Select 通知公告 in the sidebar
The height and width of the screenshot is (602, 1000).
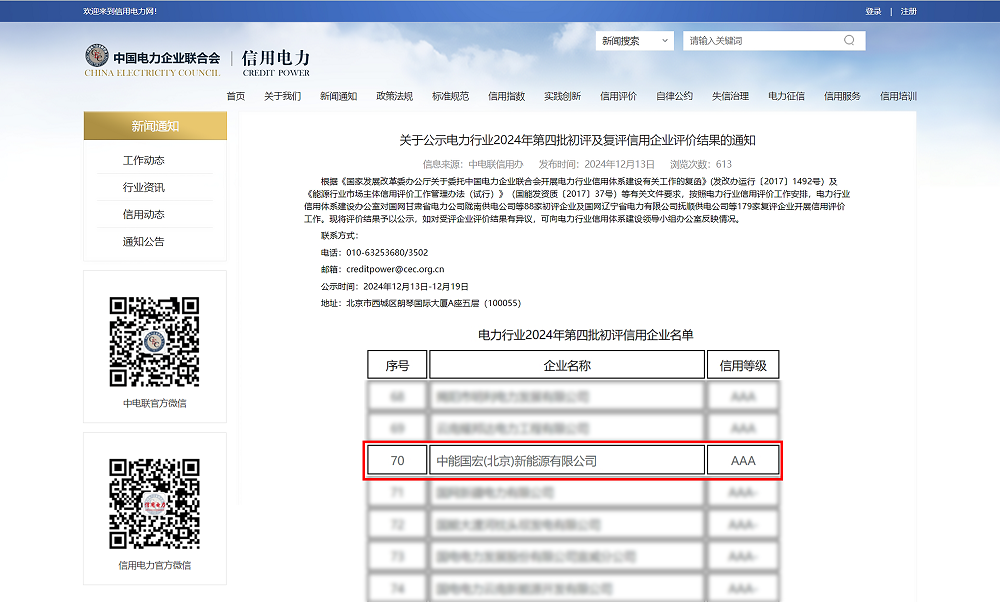pos(143,242)
